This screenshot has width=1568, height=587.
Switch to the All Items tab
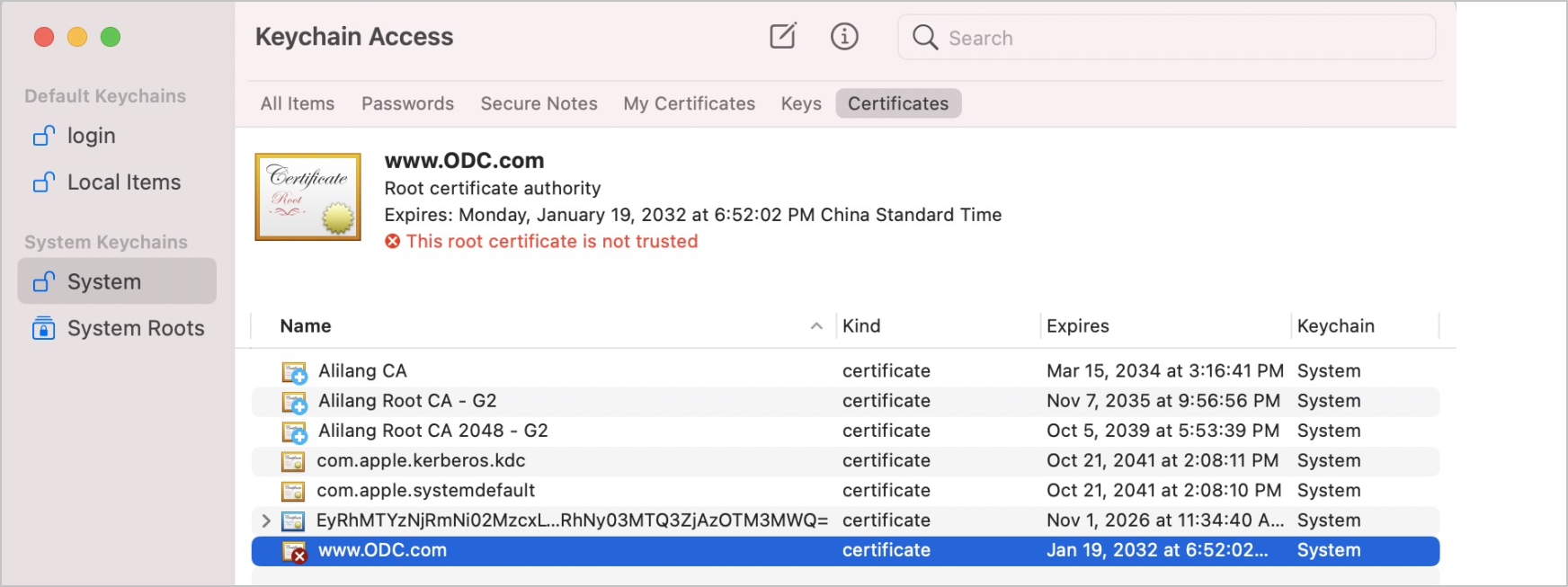click(x=298, y=103)
